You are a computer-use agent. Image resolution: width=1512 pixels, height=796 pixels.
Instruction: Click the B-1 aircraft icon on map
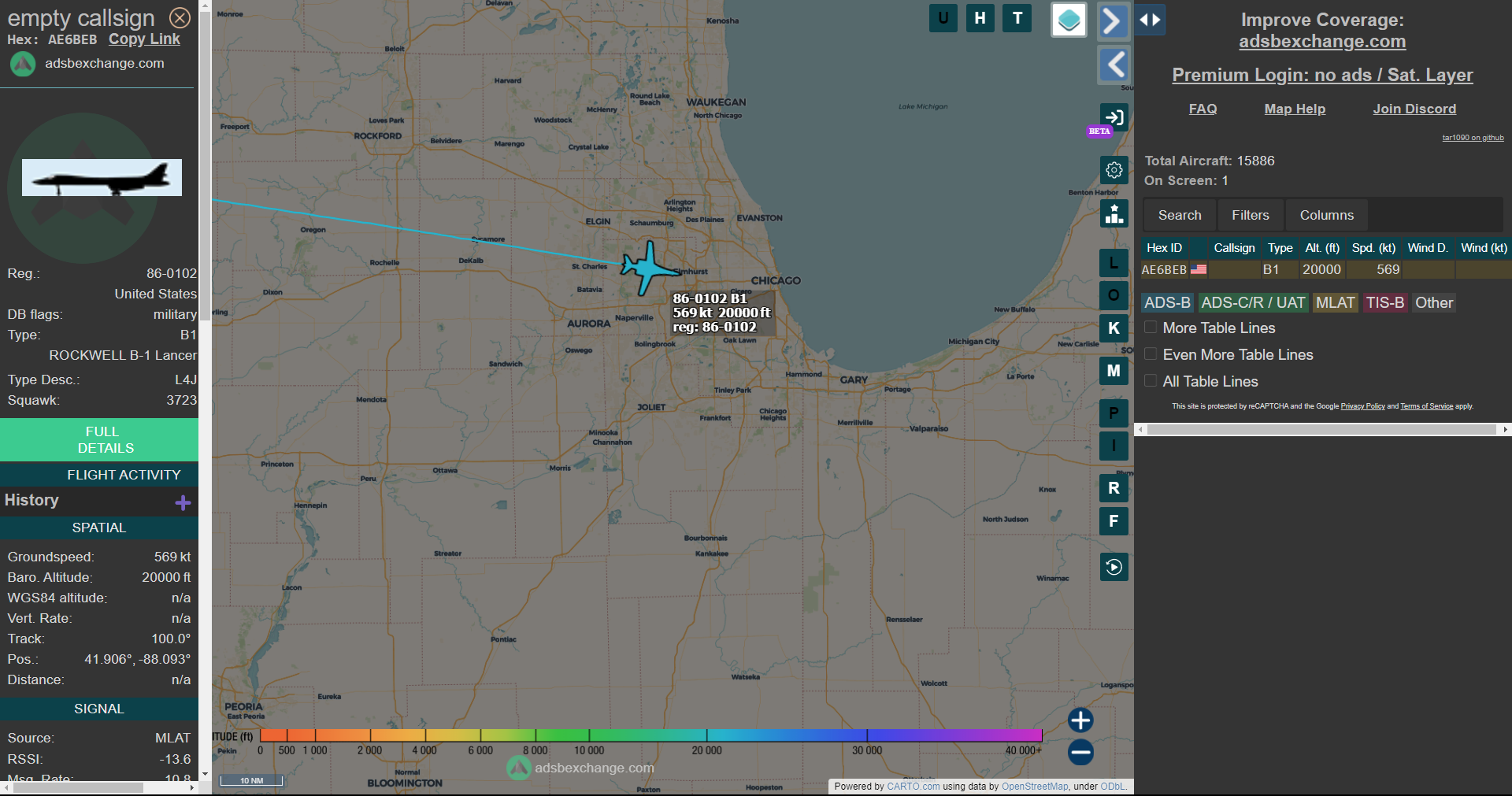click(650, 268)
